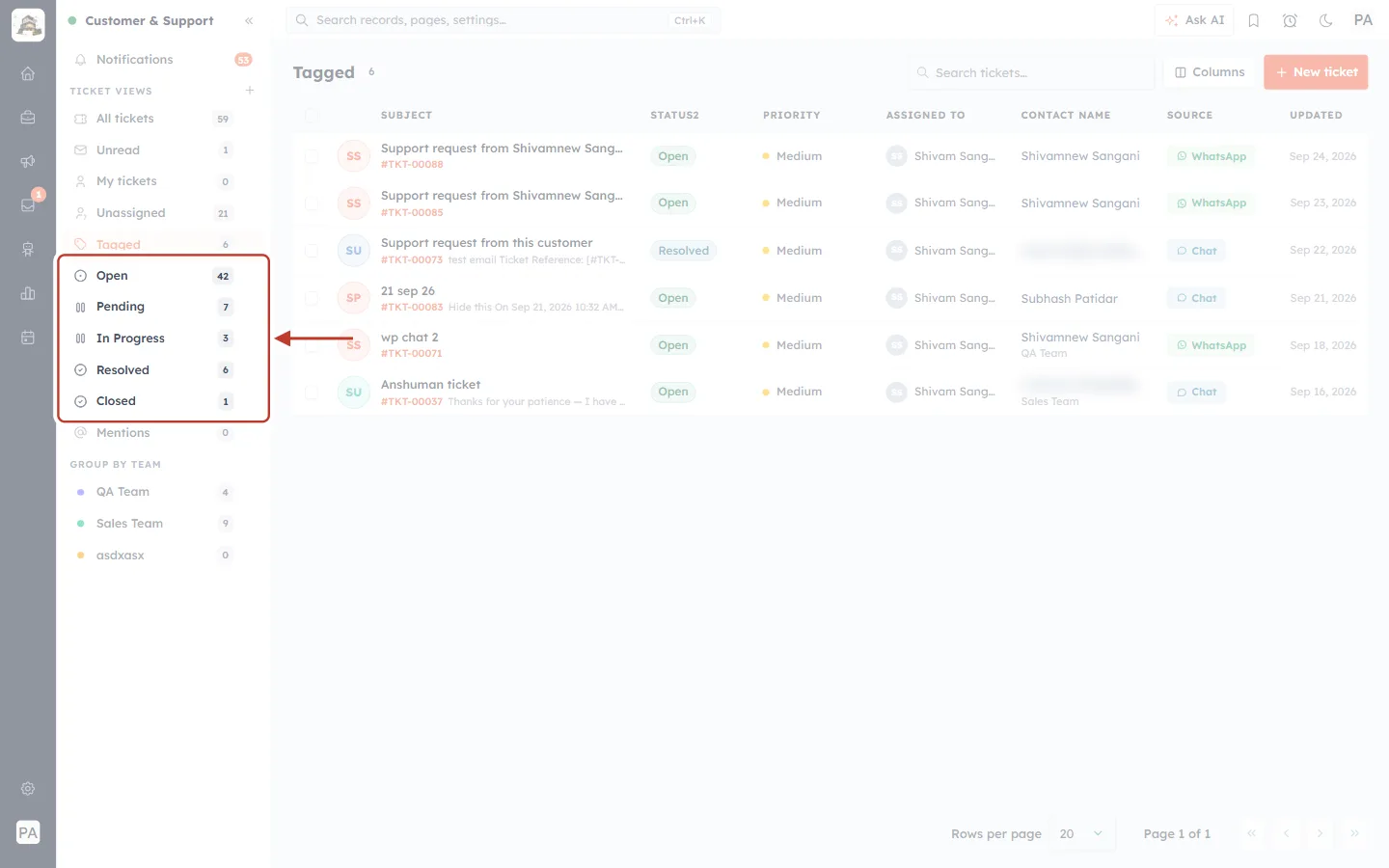The image size is (1389, 868).
Task: Create a New ticket
Action: click(x=1316, y=72)
